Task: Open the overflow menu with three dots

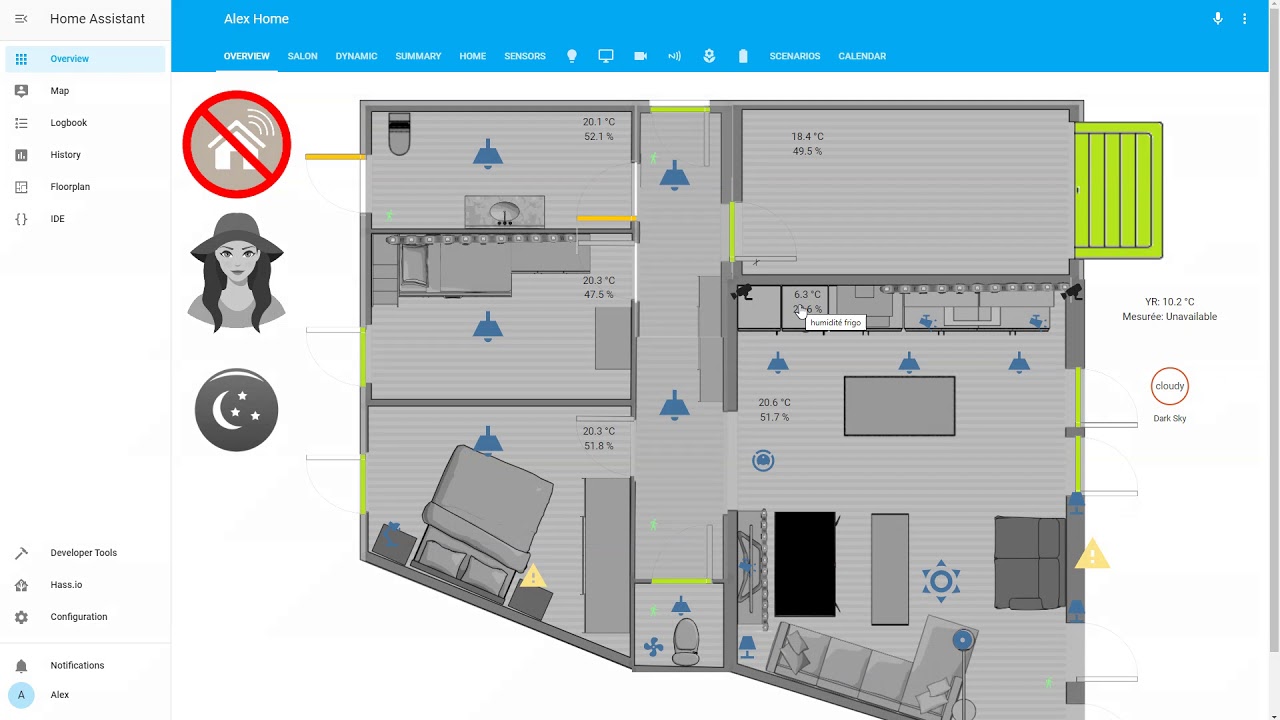Action: tap(1244, 18)
